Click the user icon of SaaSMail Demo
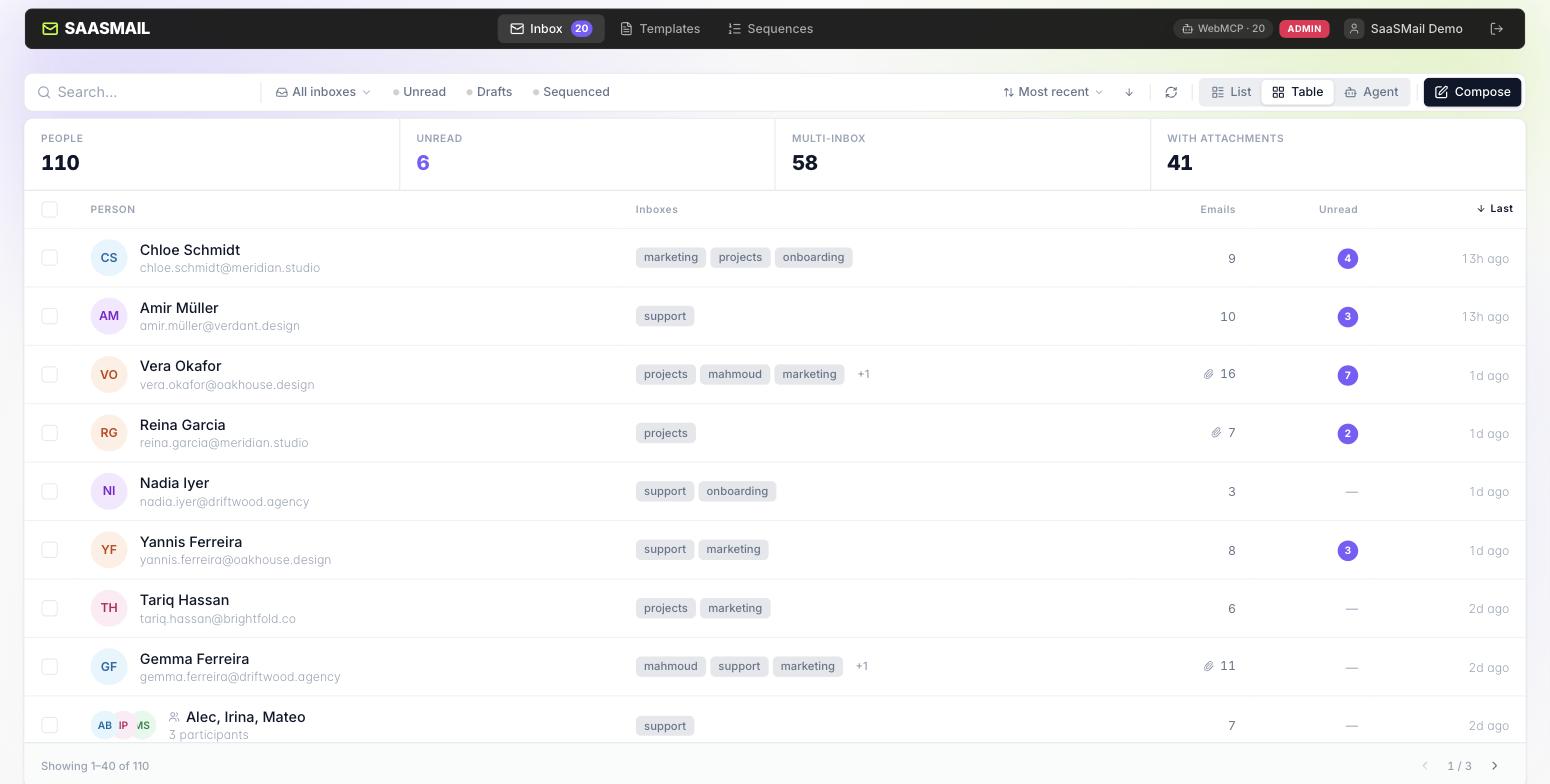Viewport: 1550px width, 784px height. click(x=1354, y=29)
